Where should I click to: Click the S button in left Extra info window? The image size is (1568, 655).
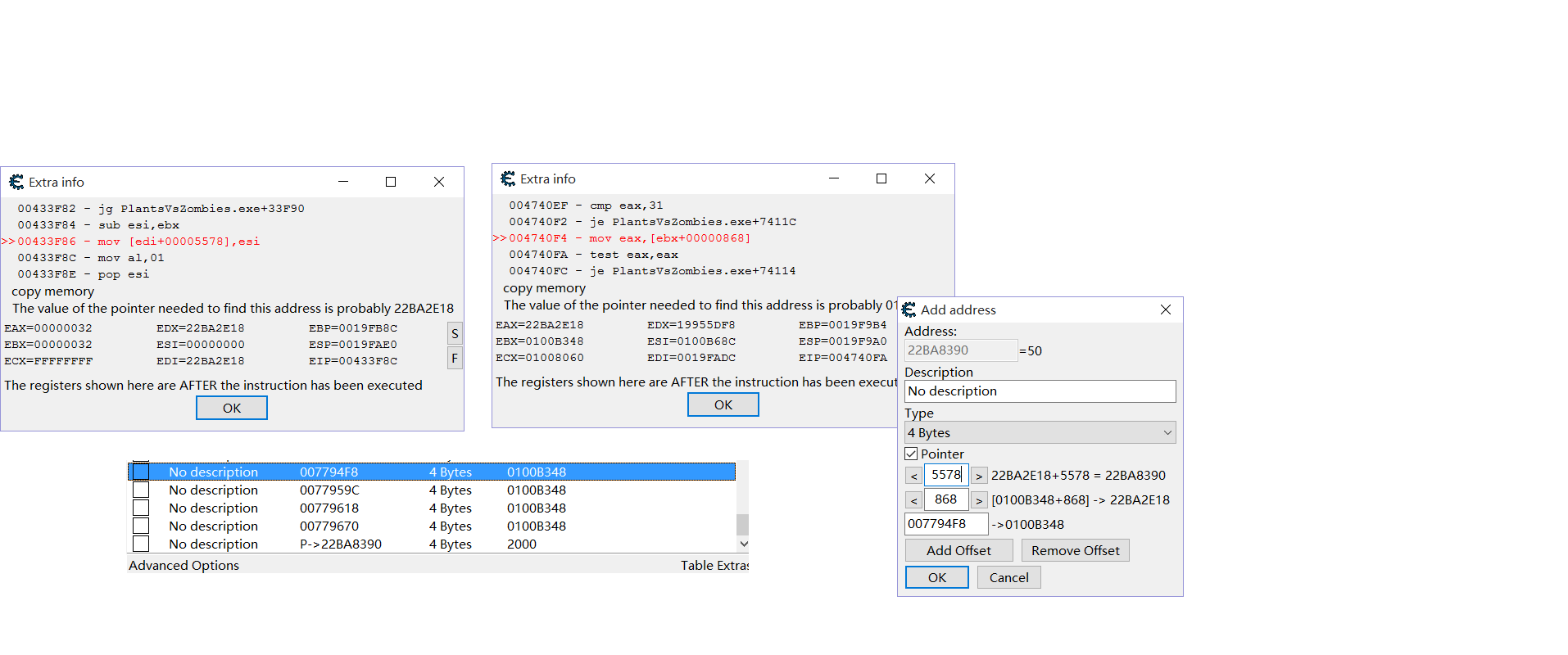[455, 333]
